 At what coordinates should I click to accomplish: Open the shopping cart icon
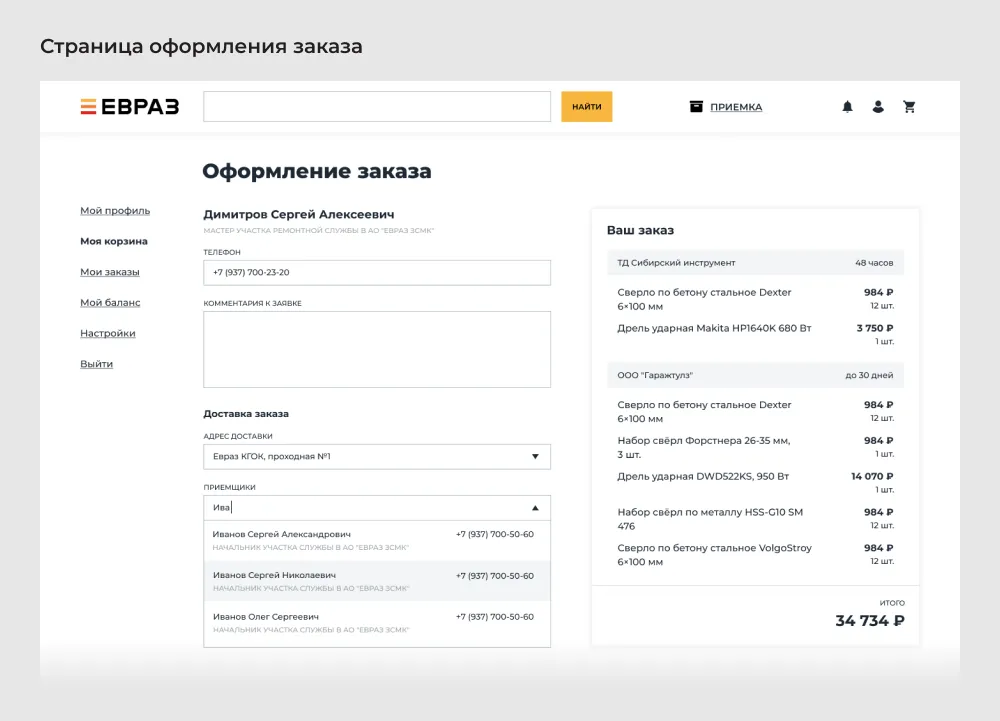(x=909, y=106)
